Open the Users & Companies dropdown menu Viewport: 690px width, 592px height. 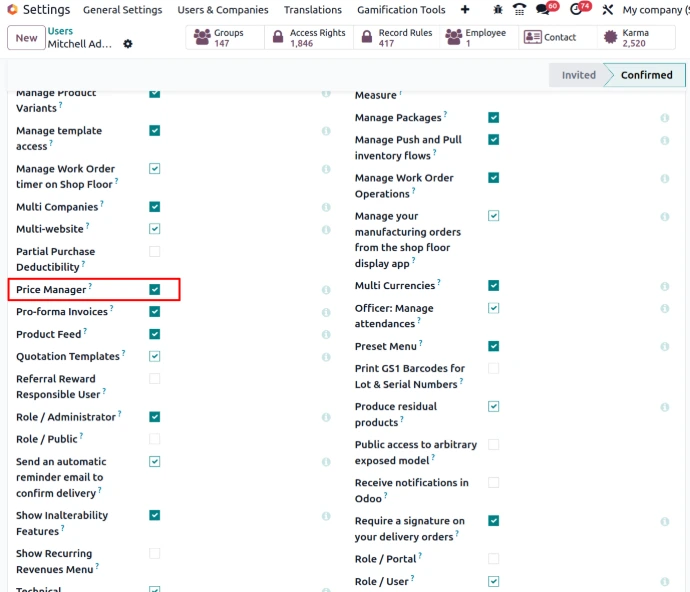coord(223,10)
